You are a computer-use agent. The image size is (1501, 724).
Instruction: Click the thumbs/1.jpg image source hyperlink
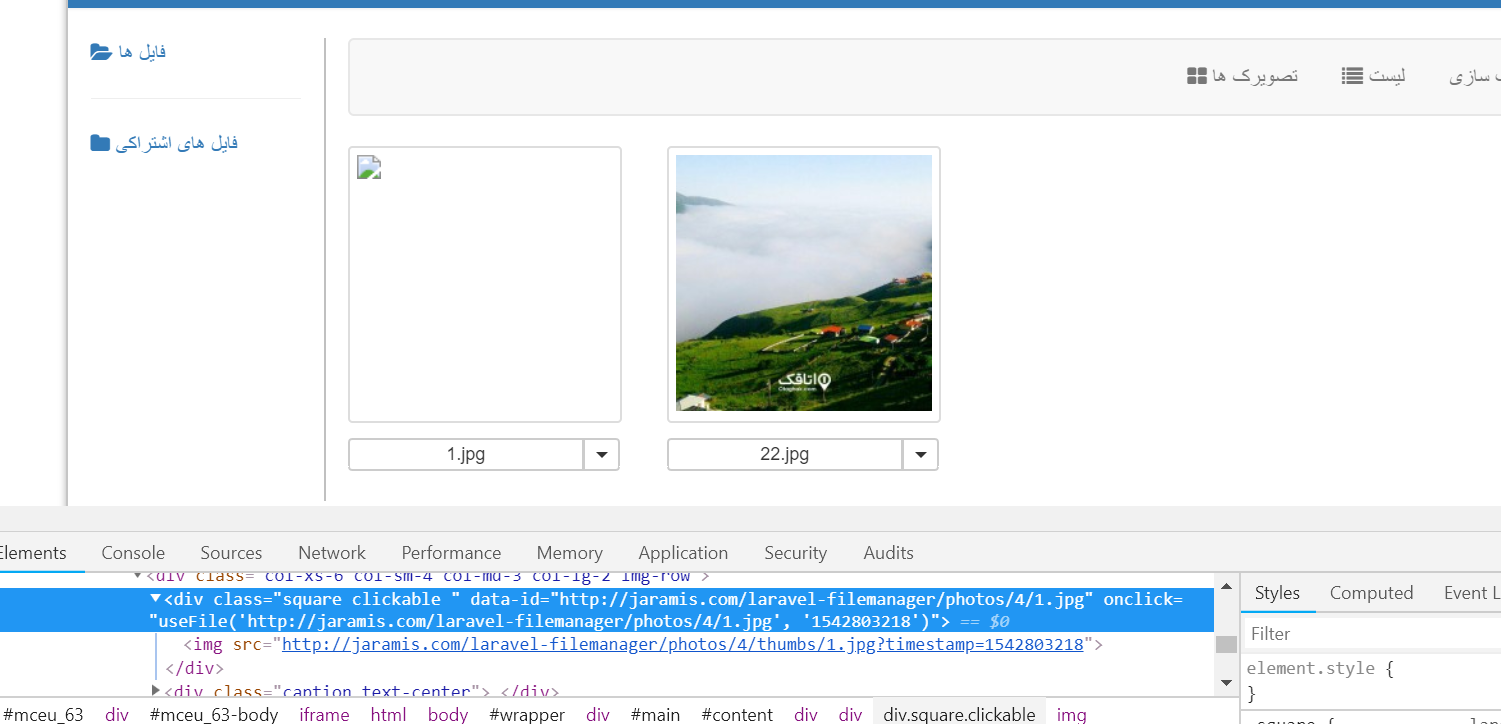point(683,643)
